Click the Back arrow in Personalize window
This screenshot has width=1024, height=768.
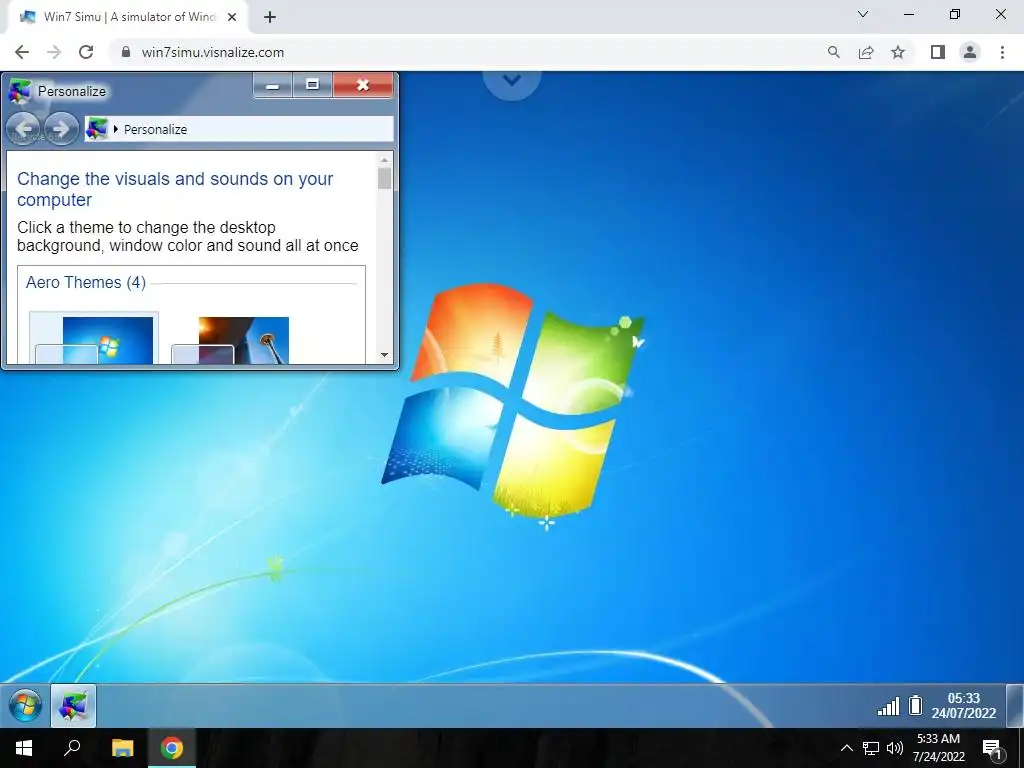(24, 129)
